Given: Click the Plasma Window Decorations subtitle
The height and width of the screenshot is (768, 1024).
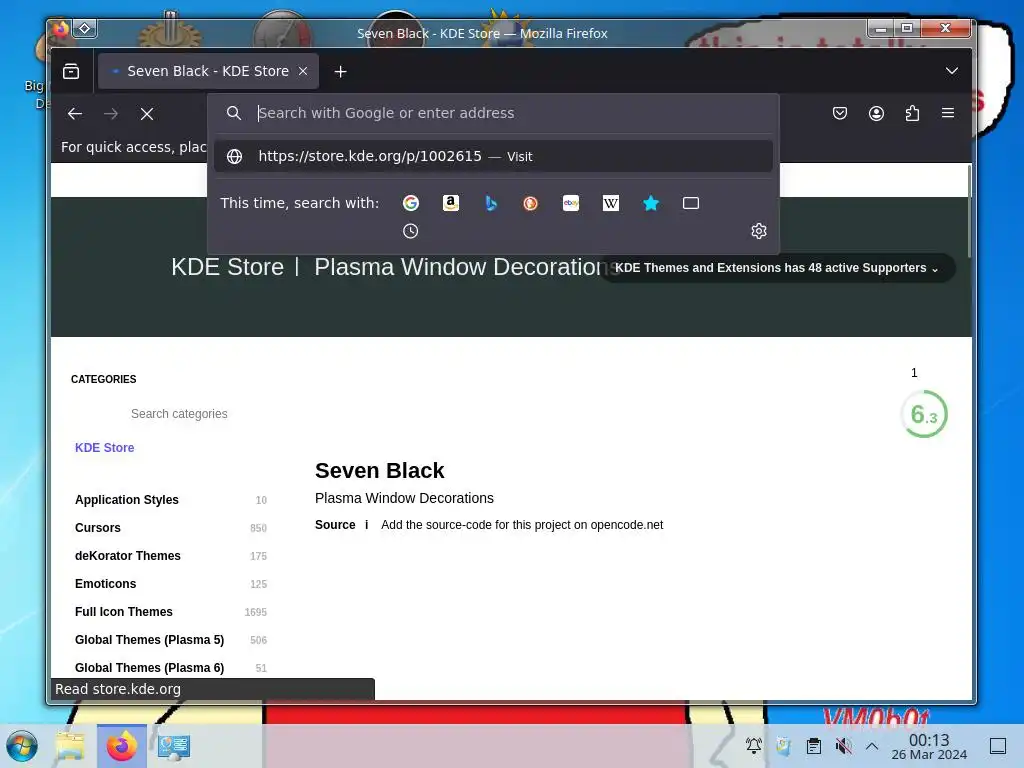Looking at the screenshot, I should tap(404, 498).
